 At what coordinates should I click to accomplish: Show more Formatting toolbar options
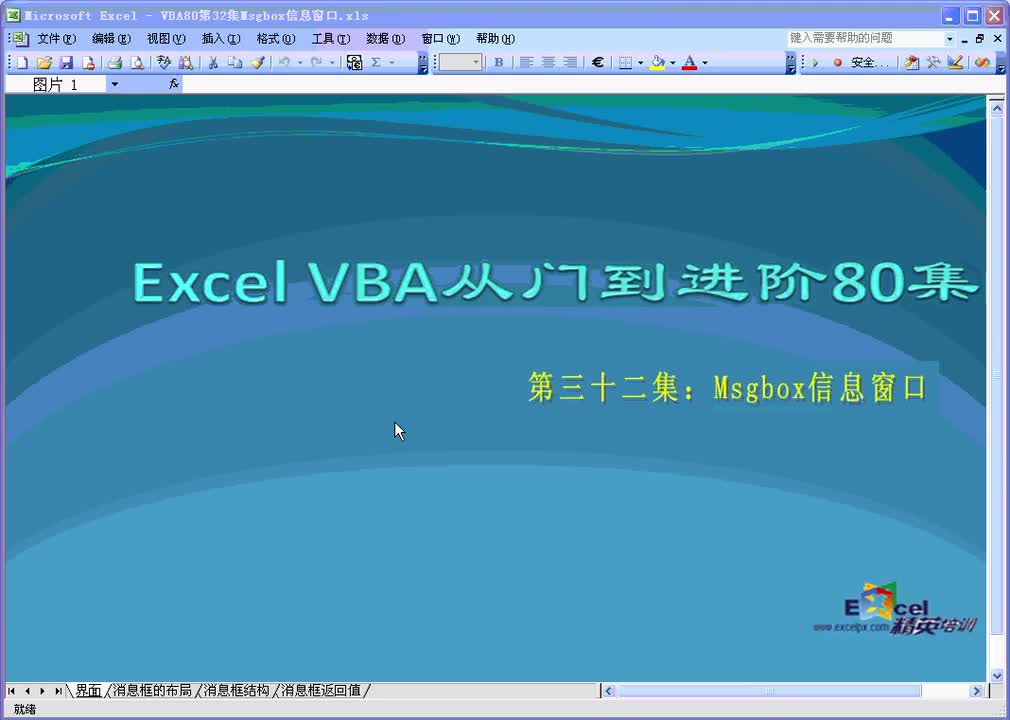[x=791, y=63]
